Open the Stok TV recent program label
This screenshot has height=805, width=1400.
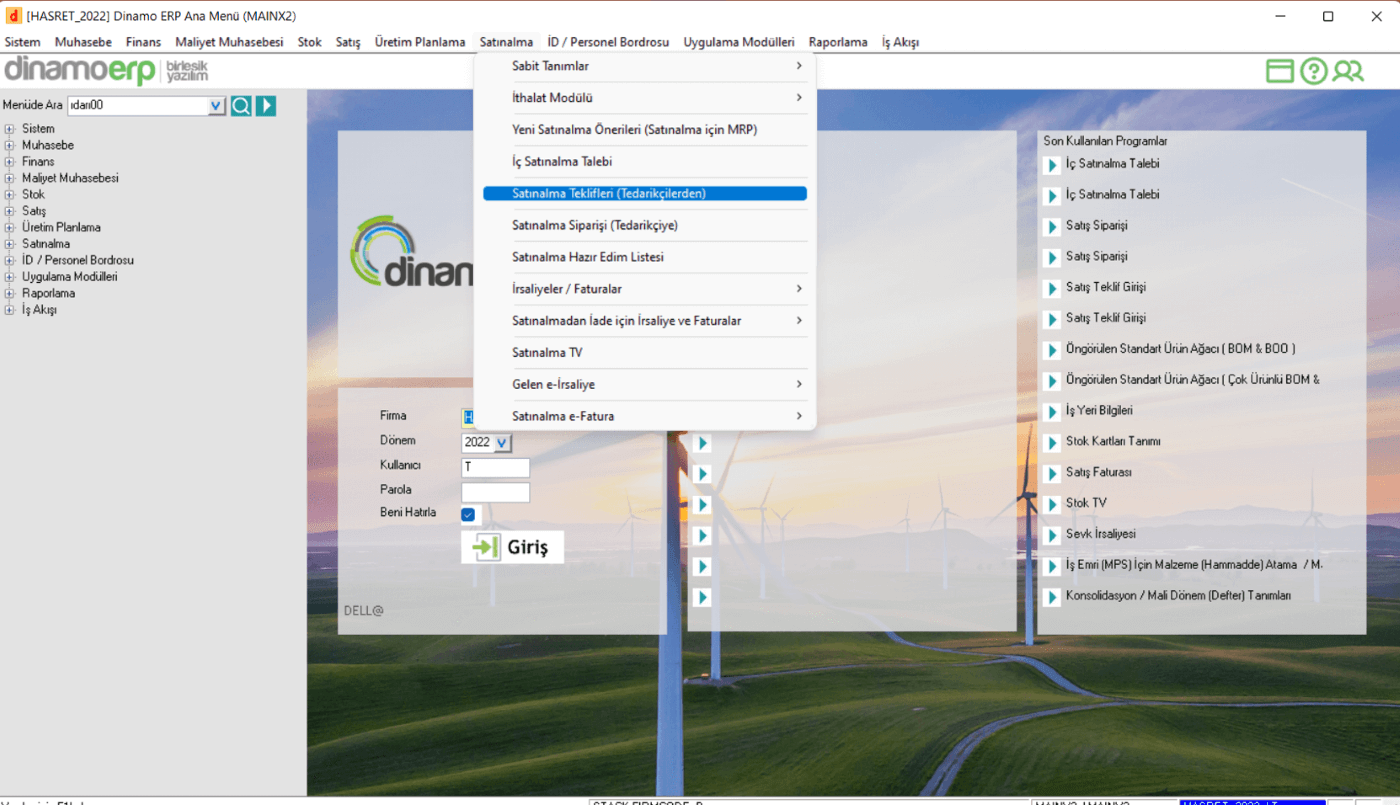pyautogui.click(x=1086, y=503)
